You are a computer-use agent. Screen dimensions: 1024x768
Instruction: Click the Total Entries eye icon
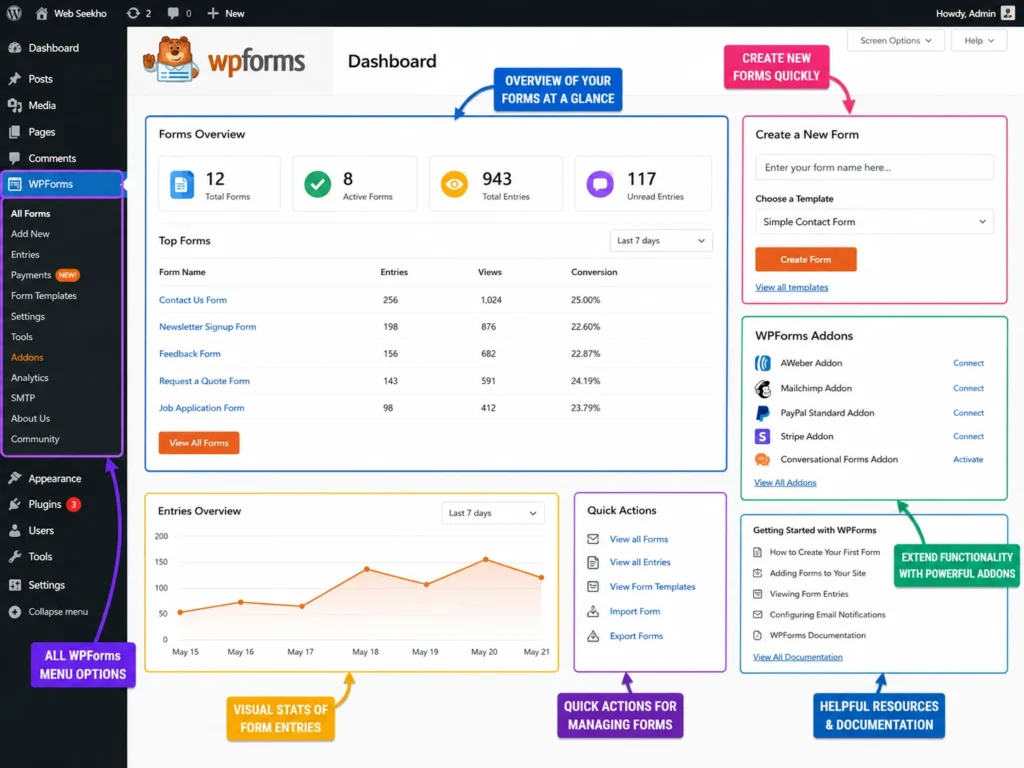click(x=454, y=184)
